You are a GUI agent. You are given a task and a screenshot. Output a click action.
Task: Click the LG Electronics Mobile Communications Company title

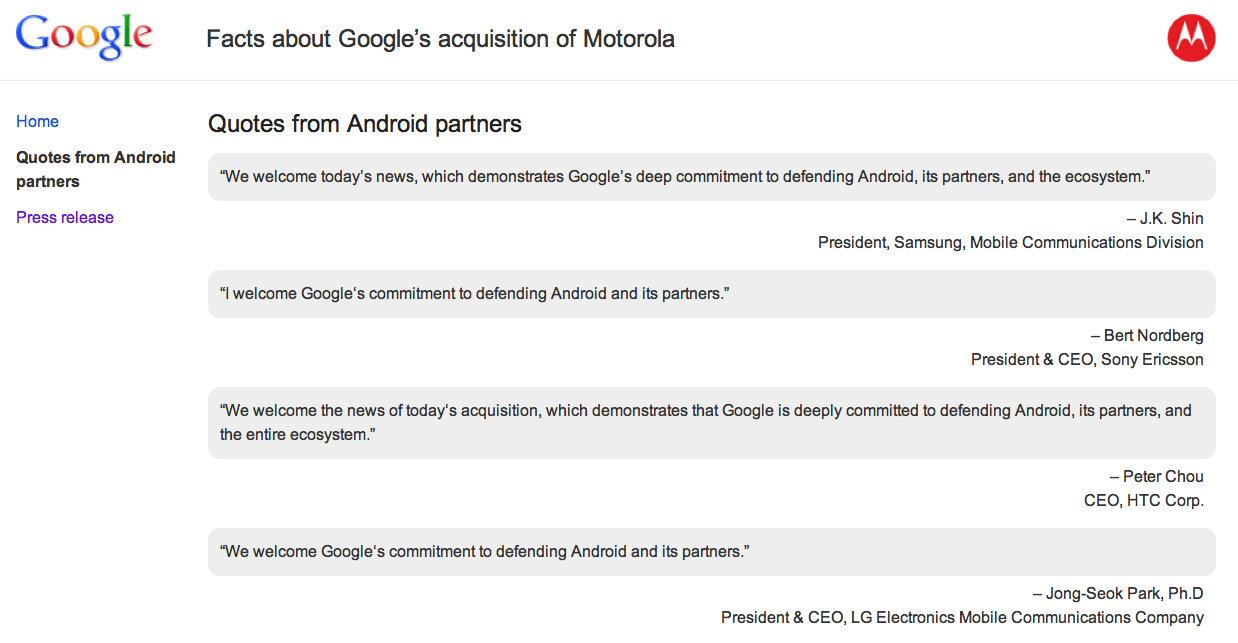click(962, 617)
